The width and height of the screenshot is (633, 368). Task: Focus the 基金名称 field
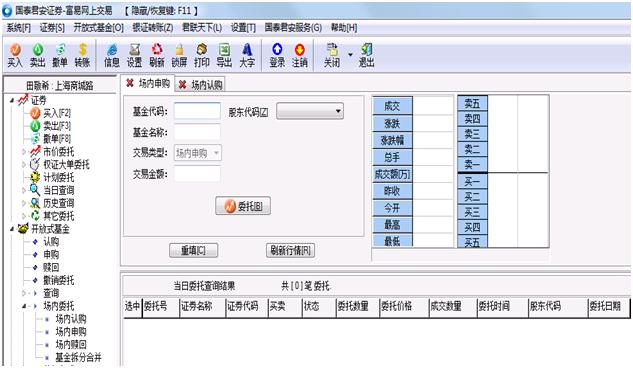pyautogui.click(x=197, y=132)
